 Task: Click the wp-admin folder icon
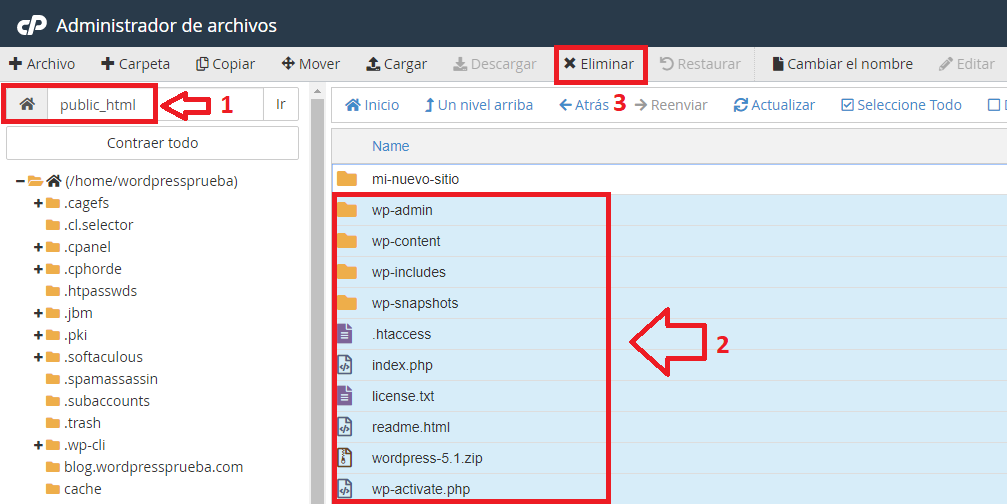click(x=346, y=210)
